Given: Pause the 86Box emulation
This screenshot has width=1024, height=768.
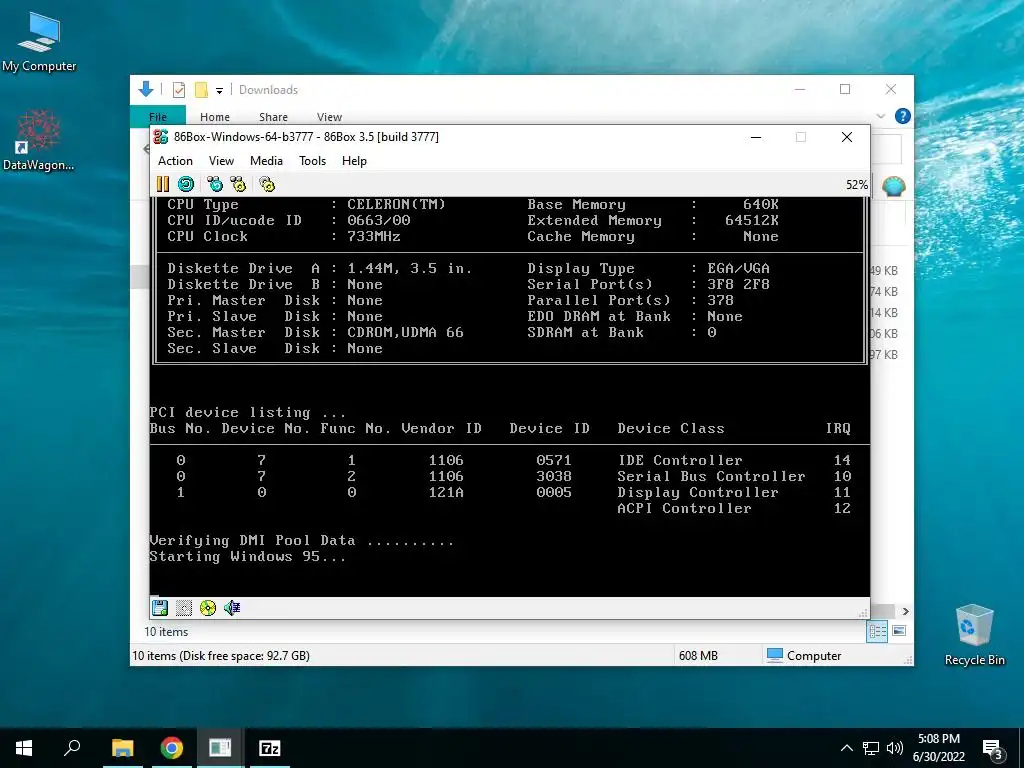Looking at the screenshot, I should click(x=163, y=184).
